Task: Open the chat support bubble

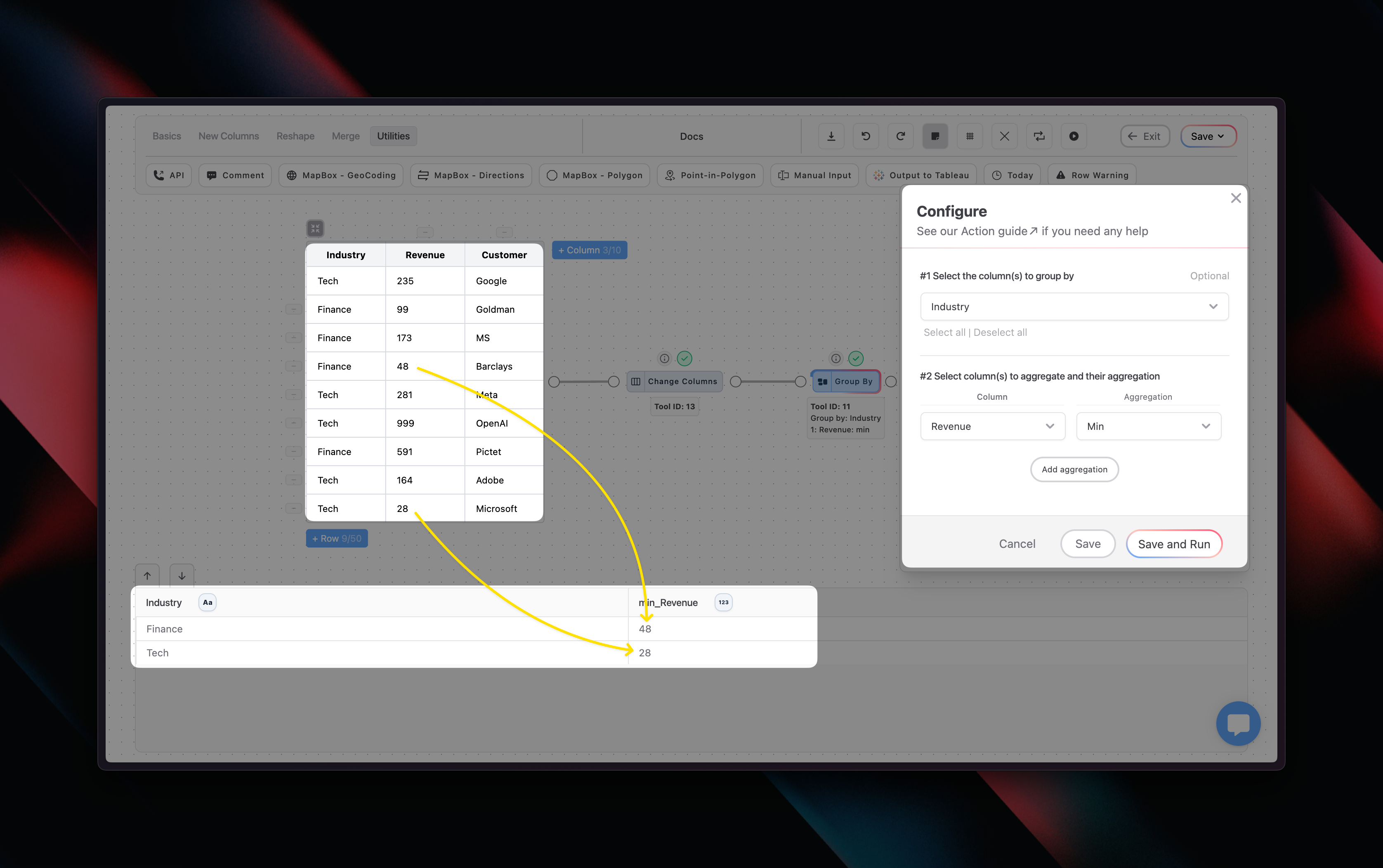Action: coord(1238,723)
